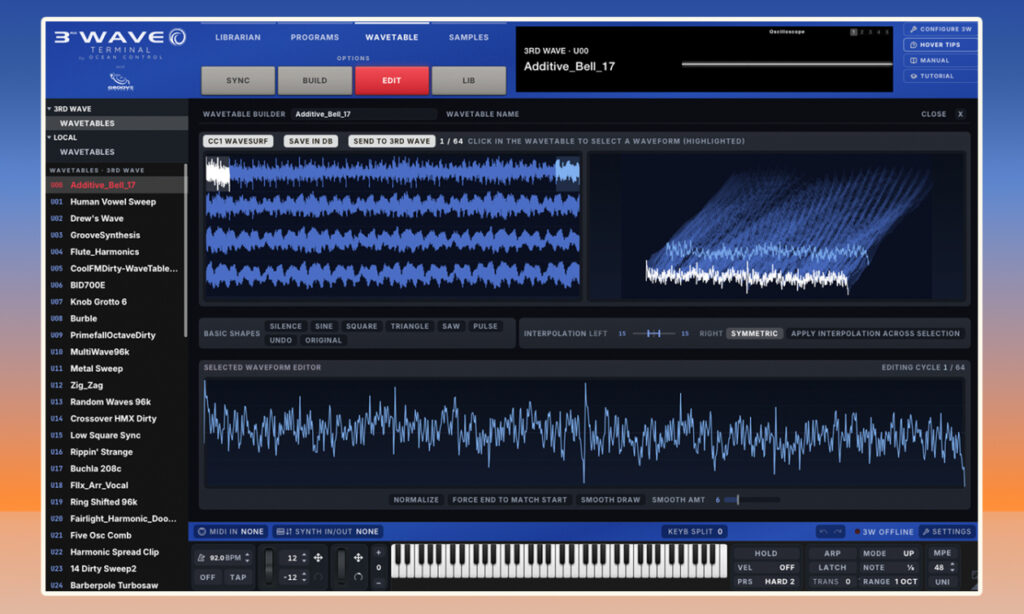Switch oscilloscope to view 2
Image resolution: width=1024 pixels, height=614 pixels.
click(861, 31)
